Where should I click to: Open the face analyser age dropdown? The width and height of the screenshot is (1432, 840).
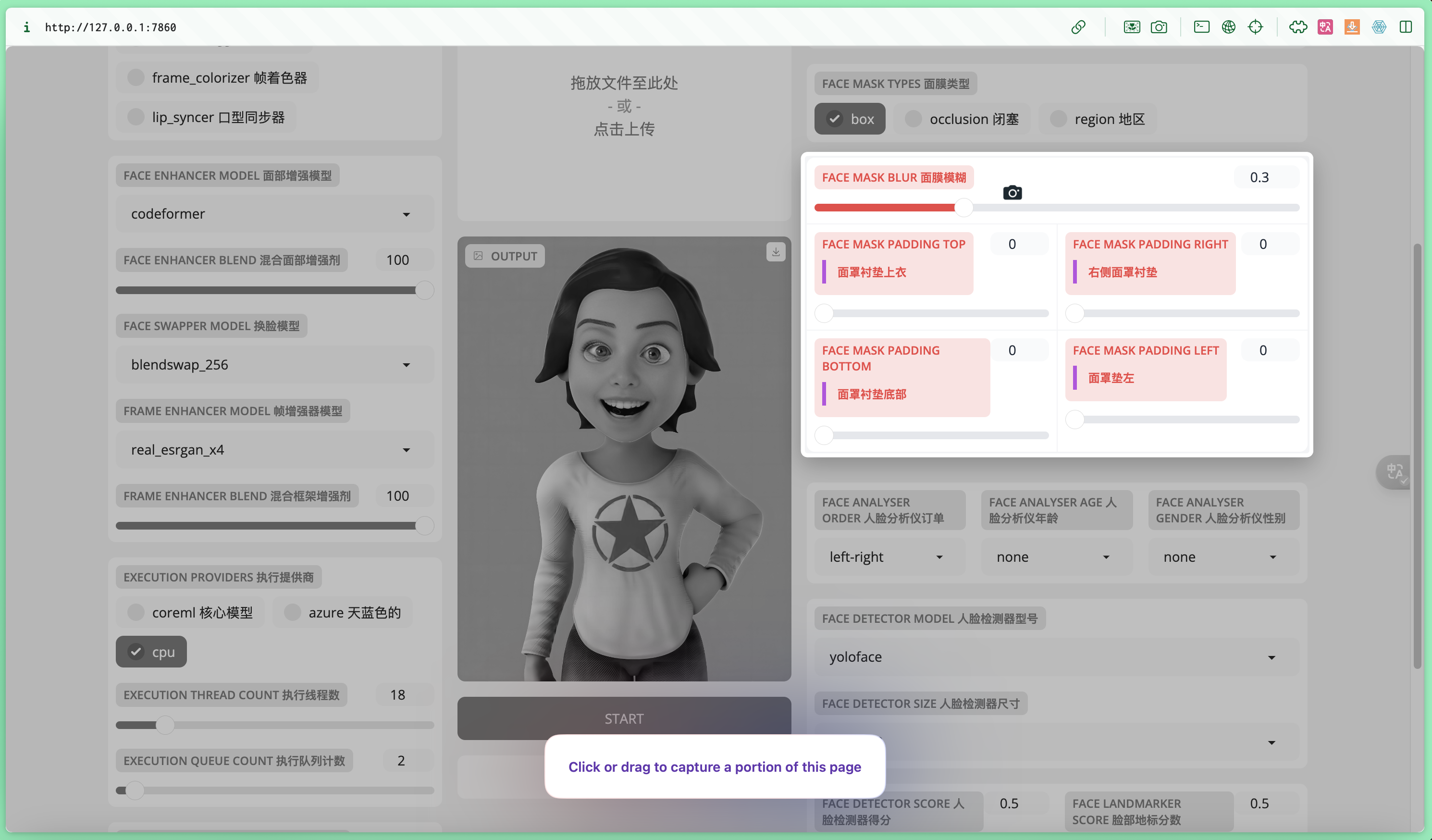tap(1056, 557)
